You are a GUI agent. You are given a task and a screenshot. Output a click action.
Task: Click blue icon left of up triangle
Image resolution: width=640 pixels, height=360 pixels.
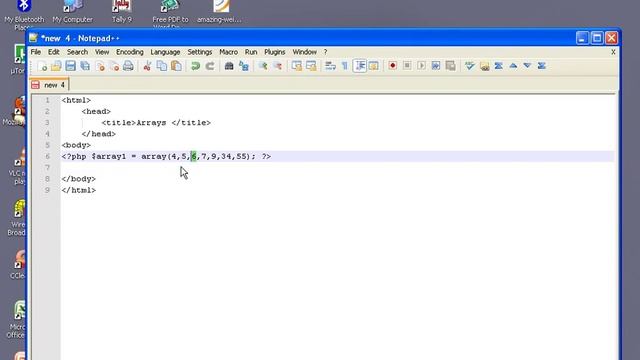498,66
